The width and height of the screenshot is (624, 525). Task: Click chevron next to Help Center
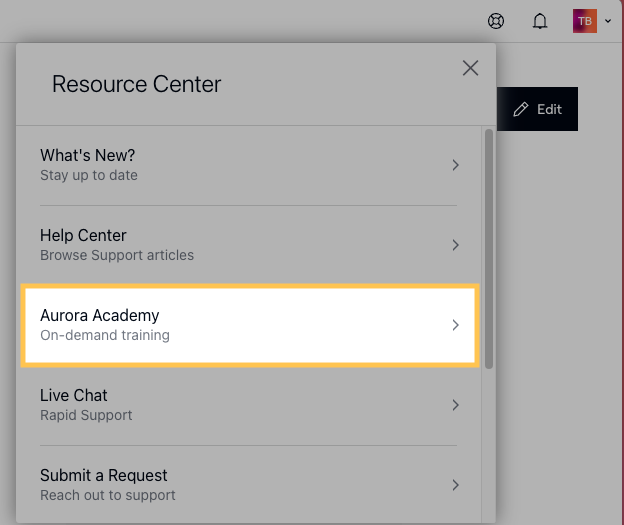tap(456, 245)
